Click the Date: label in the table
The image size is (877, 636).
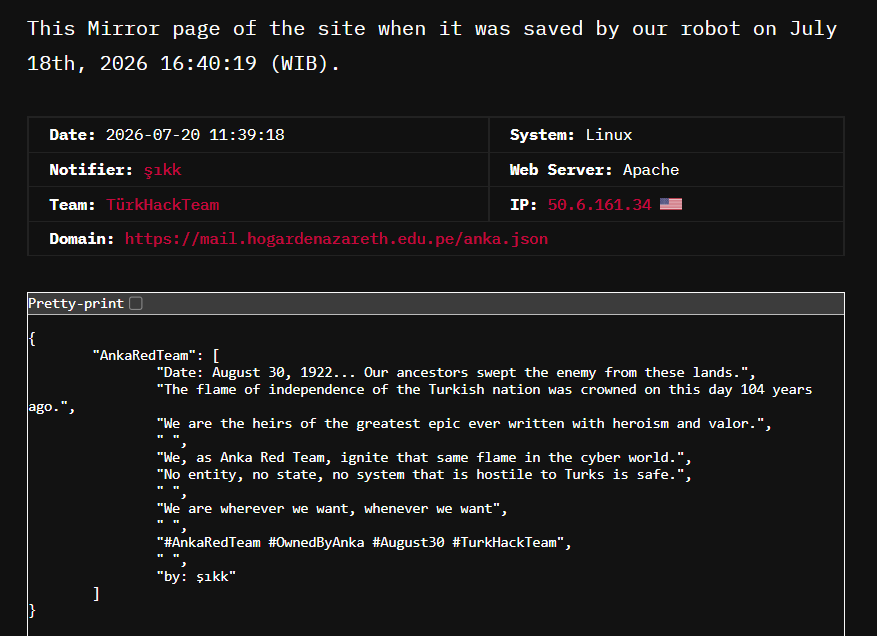click(x=72, y=135)
